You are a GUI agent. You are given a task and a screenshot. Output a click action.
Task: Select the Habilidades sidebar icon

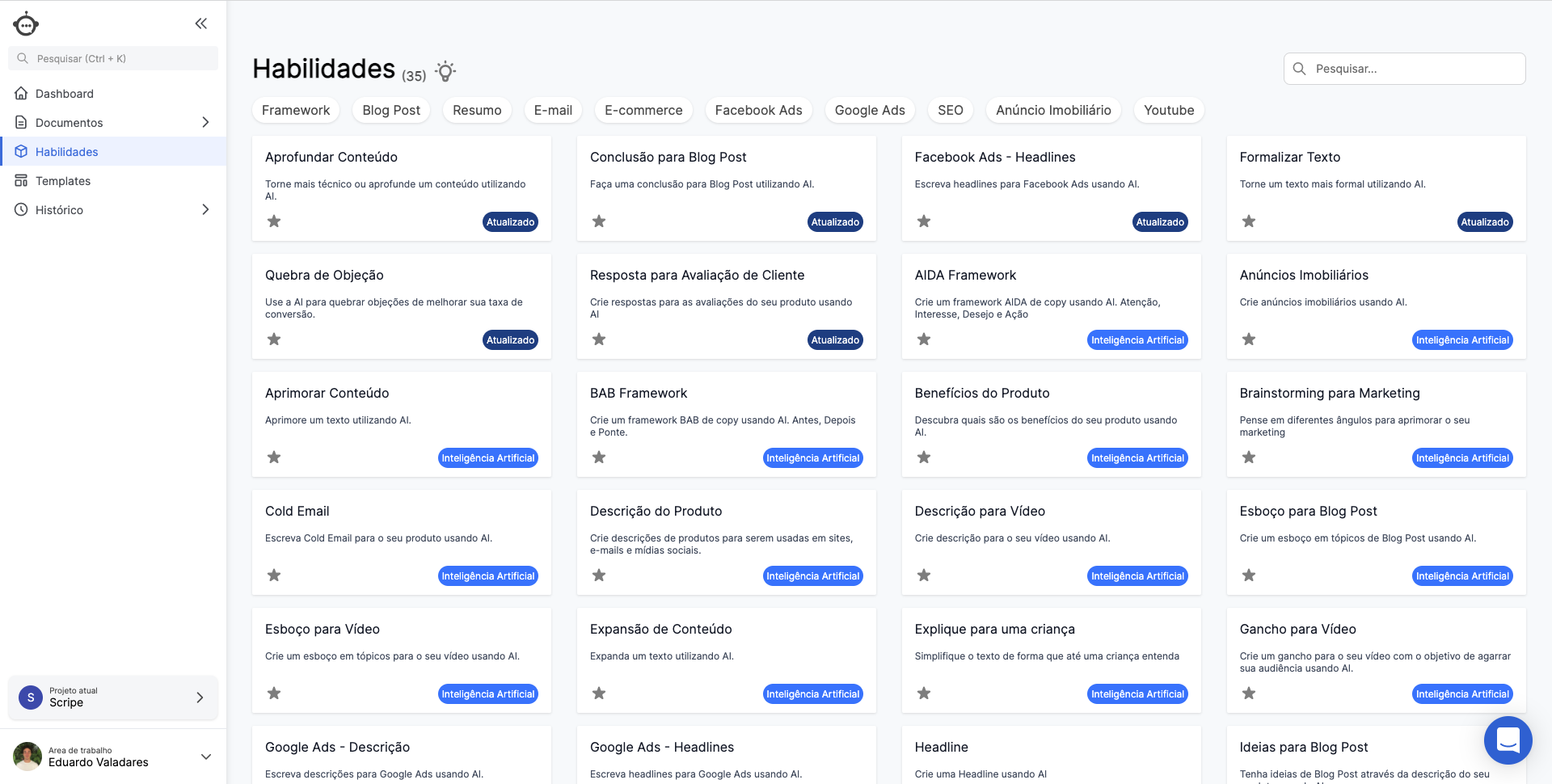pos(22,151)
